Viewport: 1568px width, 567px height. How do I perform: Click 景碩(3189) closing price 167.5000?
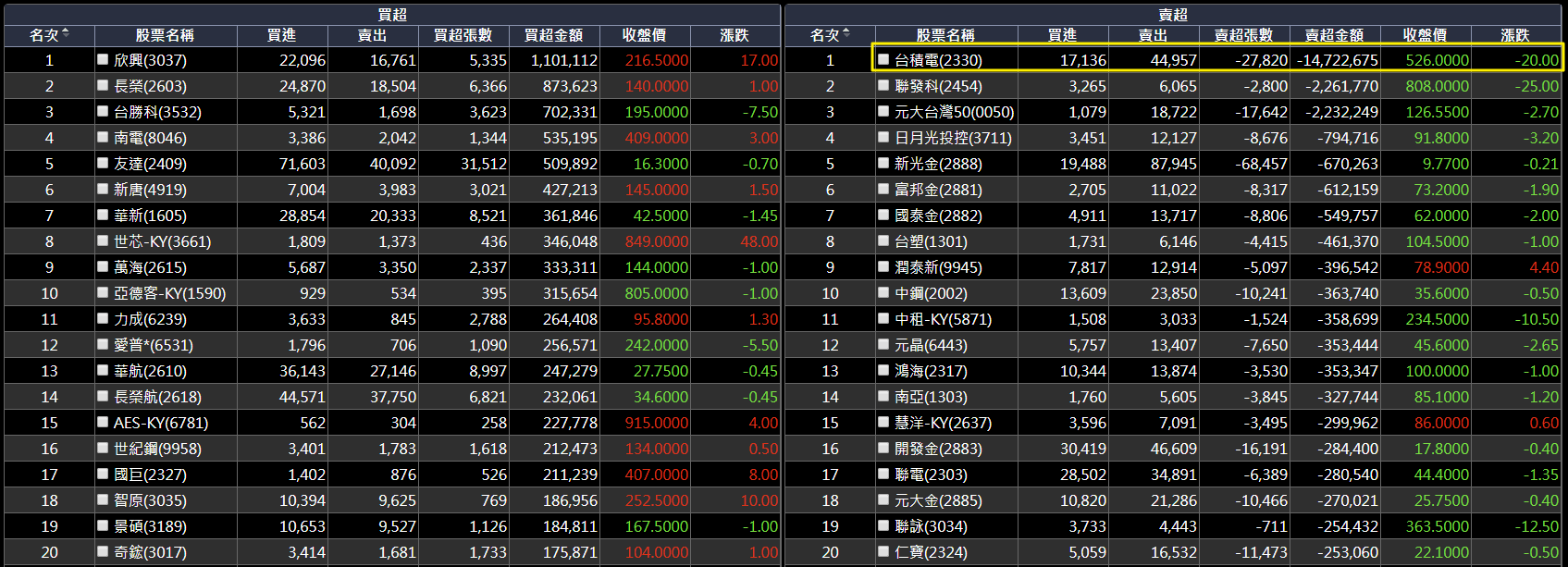(x=657, y=526)
